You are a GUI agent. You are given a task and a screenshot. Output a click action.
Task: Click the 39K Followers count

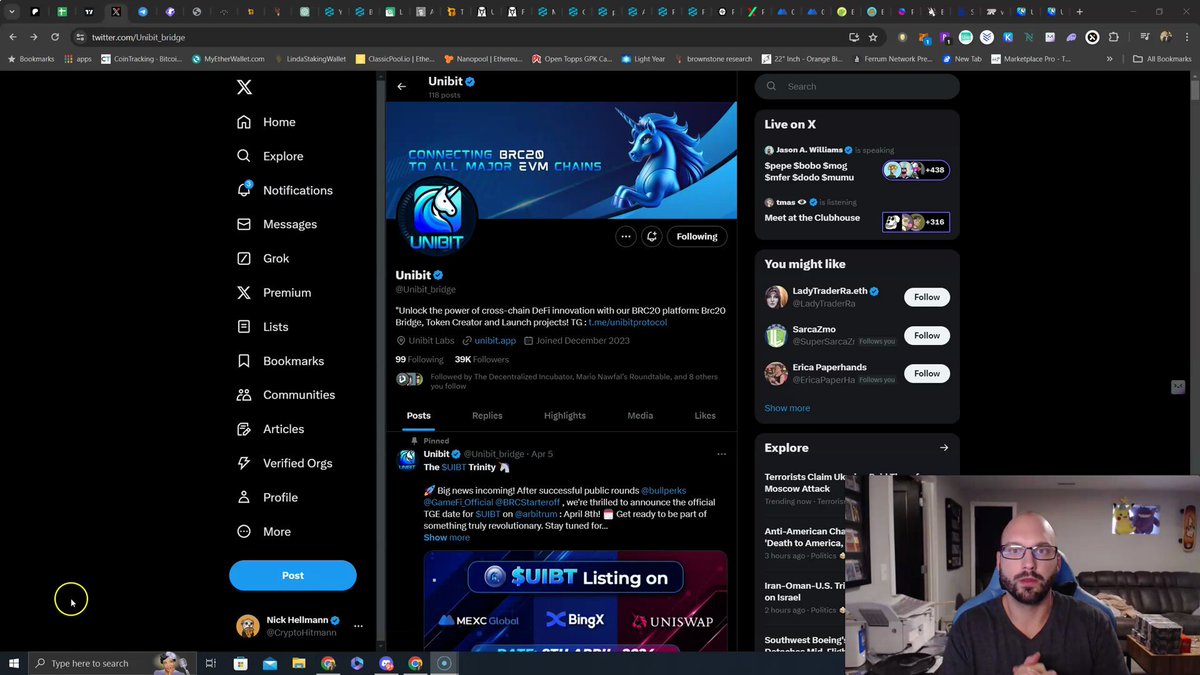(482, 359)
